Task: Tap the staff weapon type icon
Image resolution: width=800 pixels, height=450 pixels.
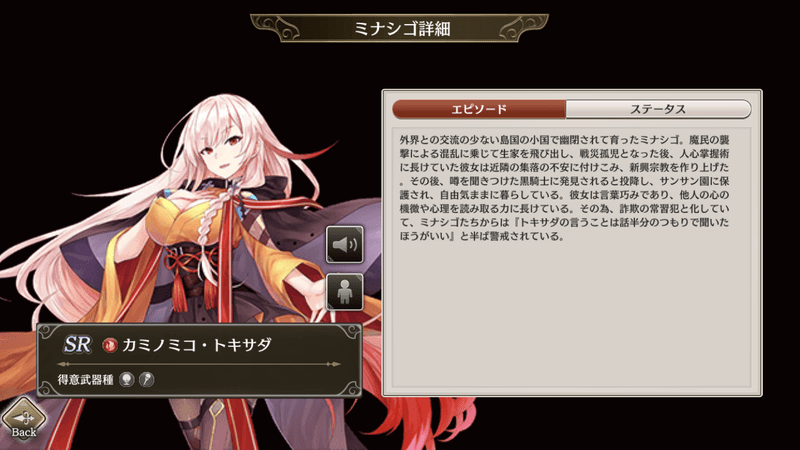Action: (146, 380)
